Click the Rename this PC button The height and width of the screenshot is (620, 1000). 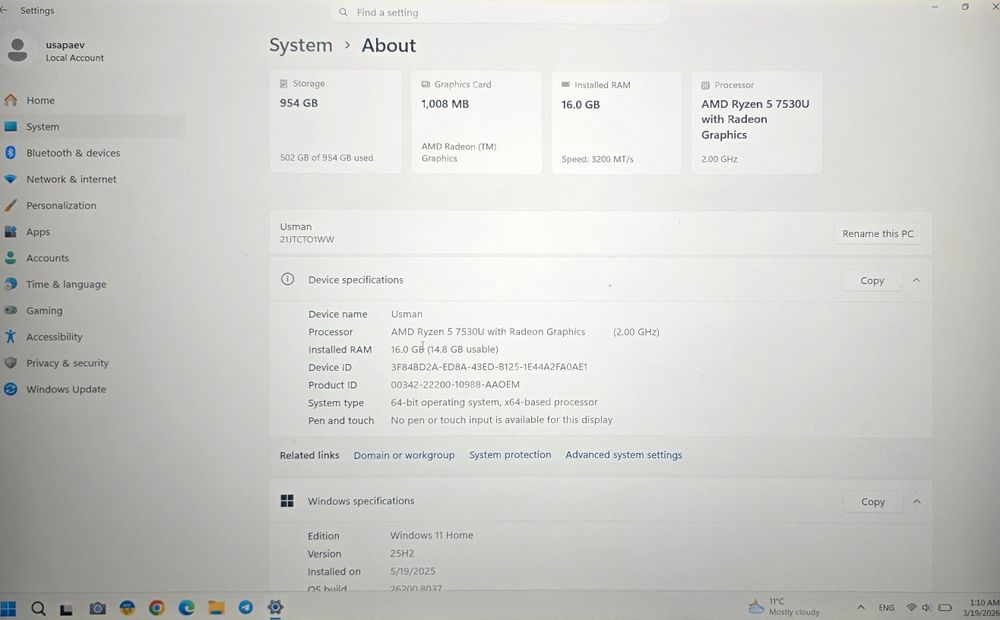tap(878, 233)
